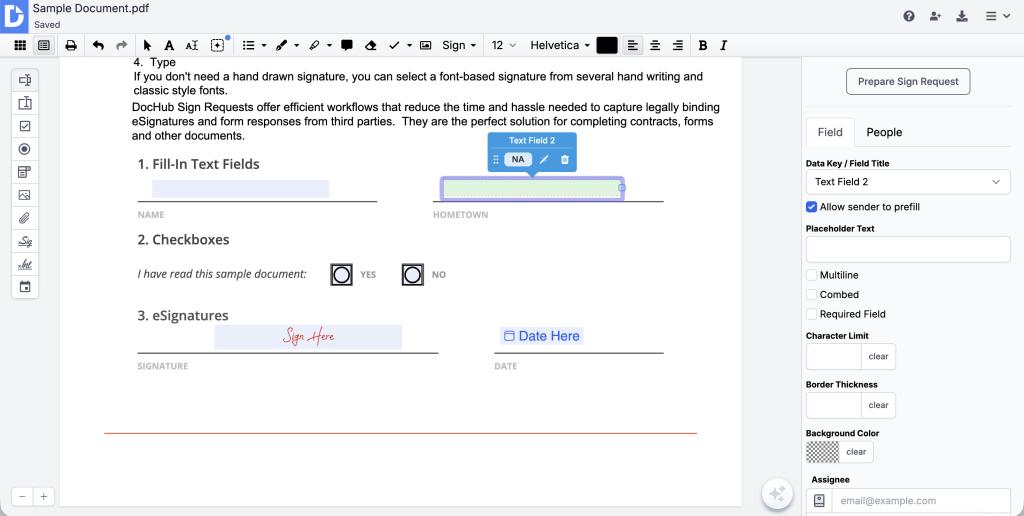Add a signature field from sidebar

point(25,241)
